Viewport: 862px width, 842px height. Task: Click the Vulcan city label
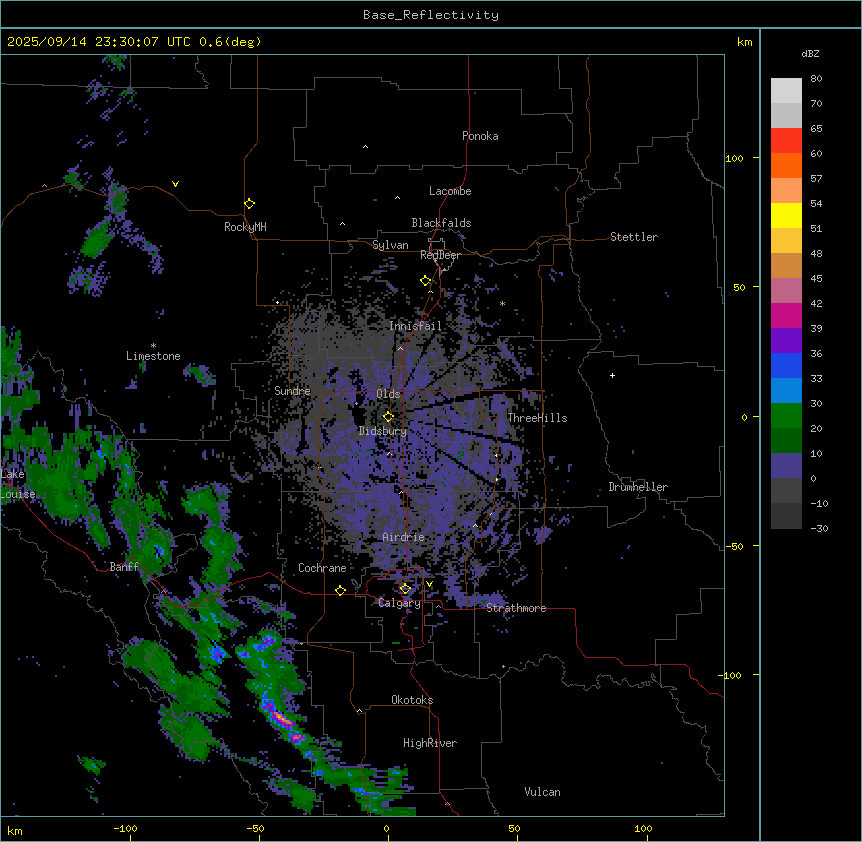tap(543, 792)
